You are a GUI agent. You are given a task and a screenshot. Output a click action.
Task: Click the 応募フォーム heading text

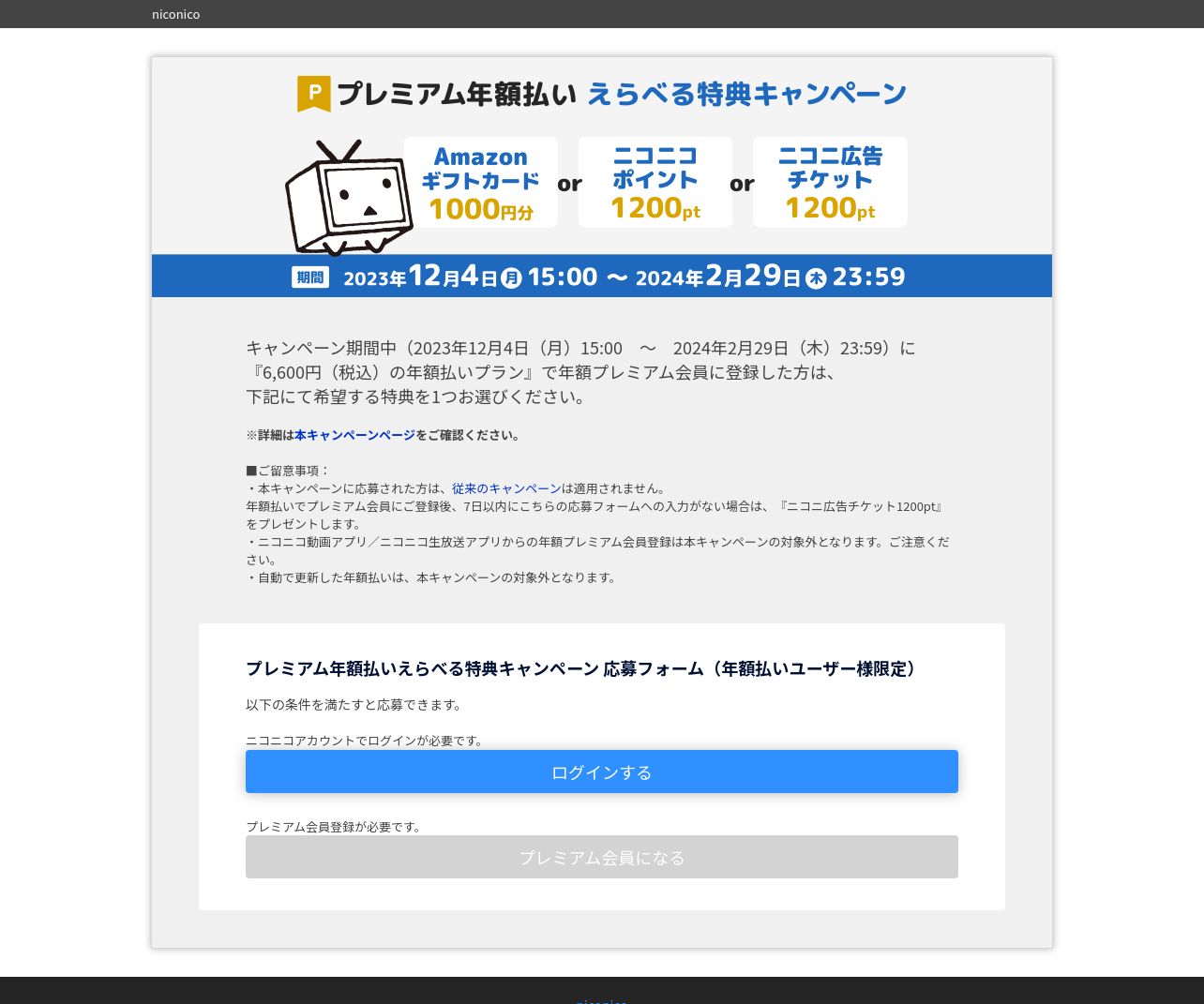(583, 668)
